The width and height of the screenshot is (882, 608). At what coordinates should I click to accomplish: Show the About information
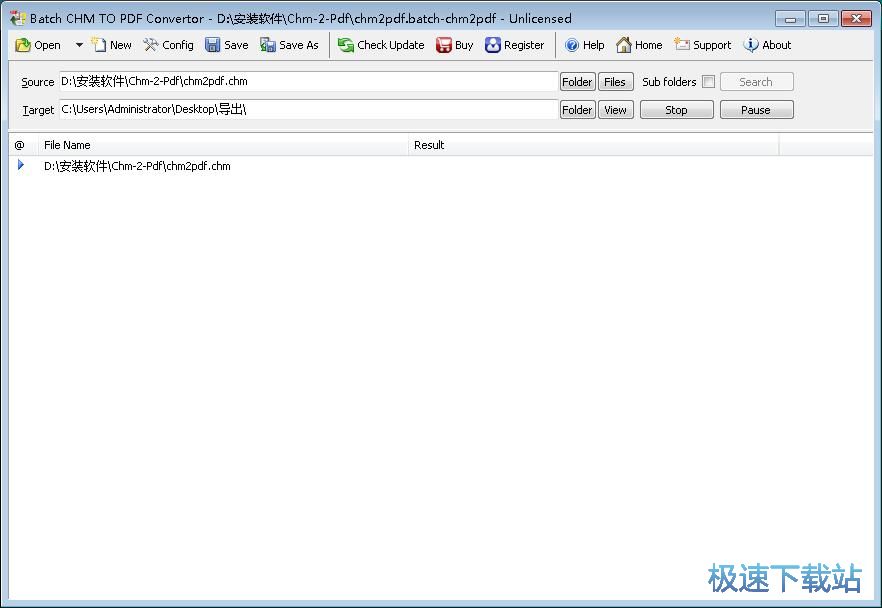pos(767,45)
